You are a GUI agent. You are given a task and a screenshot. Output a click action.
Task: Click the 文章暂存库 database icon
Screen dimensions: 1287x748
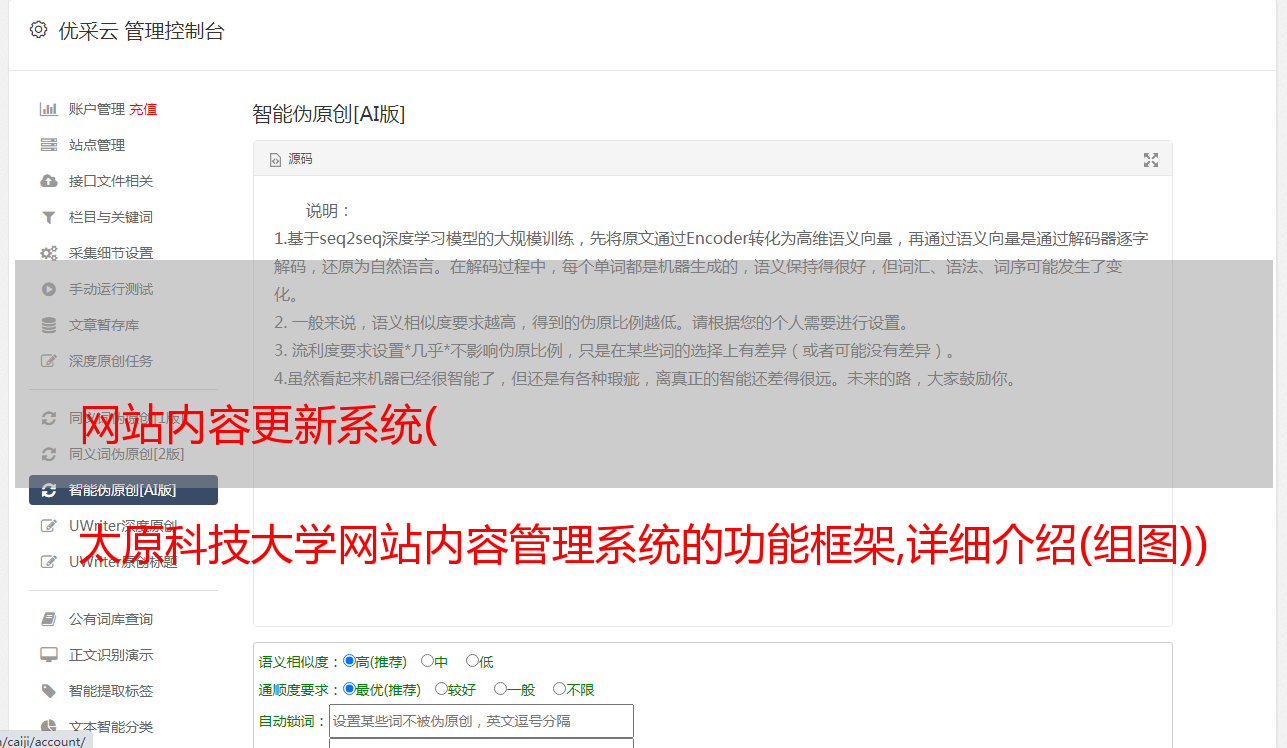(x=48, y=325)
